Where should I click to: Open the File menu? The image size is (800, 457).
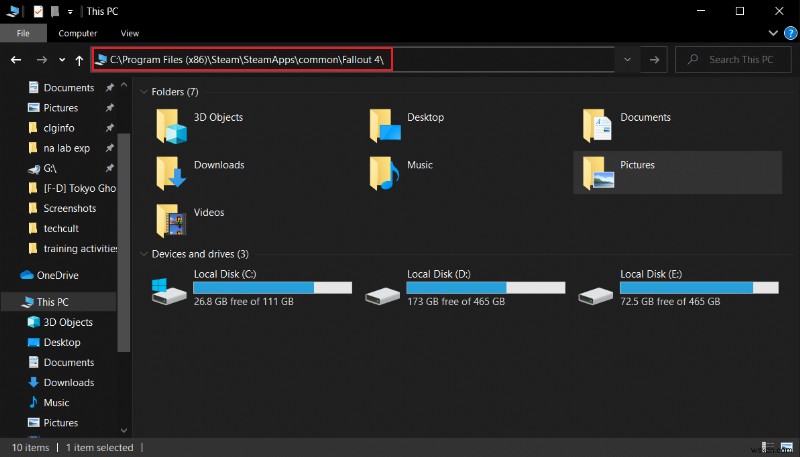click(x=23, y=33)
